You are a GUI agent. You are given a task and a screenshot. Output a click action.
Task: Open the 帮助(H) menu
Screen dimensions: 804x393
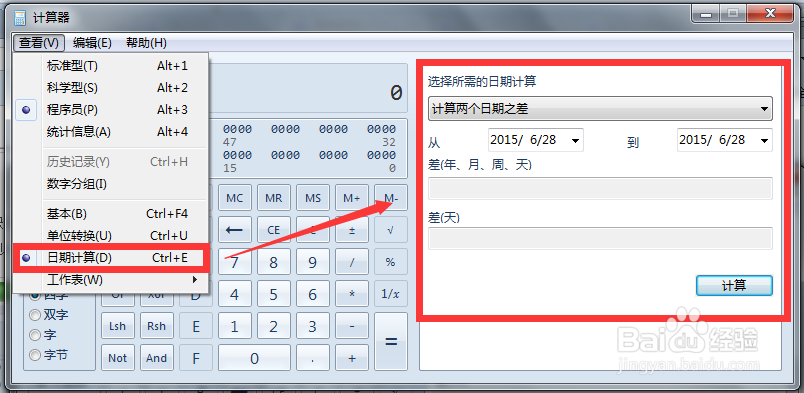pyautogui.click(x=146, y=43)
